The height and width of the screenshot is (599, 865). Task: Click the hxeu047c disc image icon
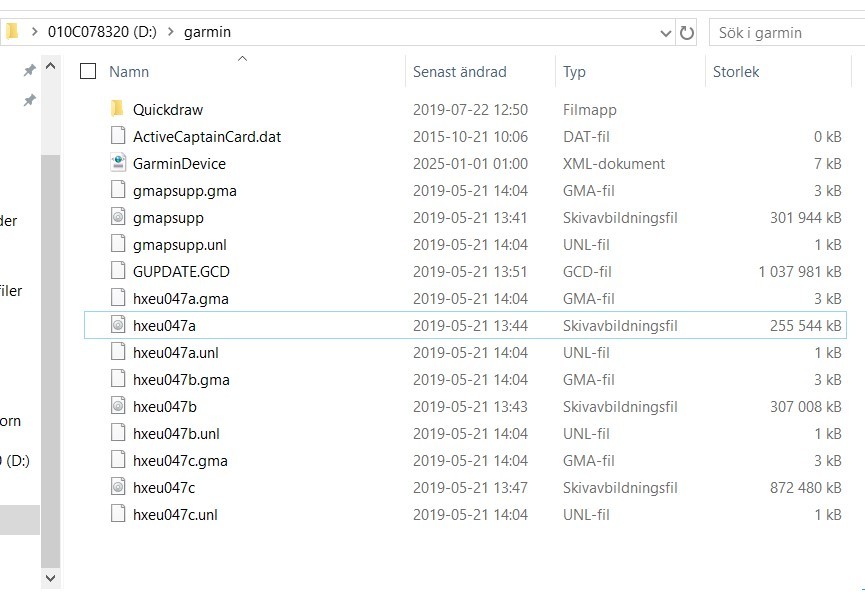click(118, 487)
